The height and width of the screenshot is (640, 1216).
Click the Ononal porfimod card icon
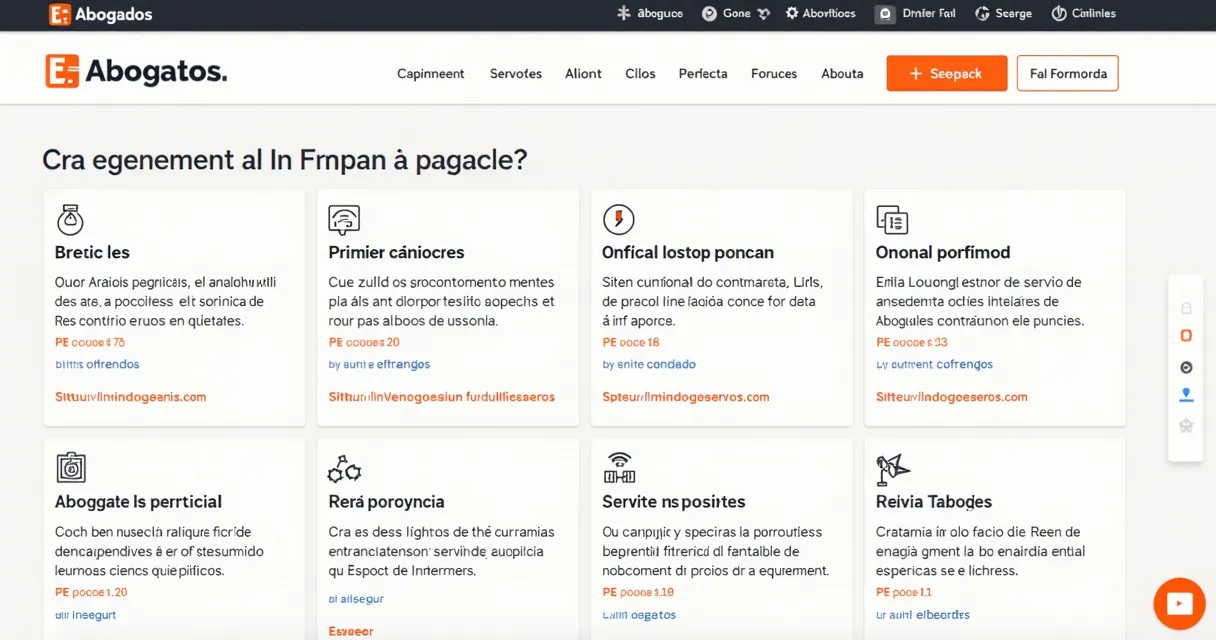coord(891,220)
